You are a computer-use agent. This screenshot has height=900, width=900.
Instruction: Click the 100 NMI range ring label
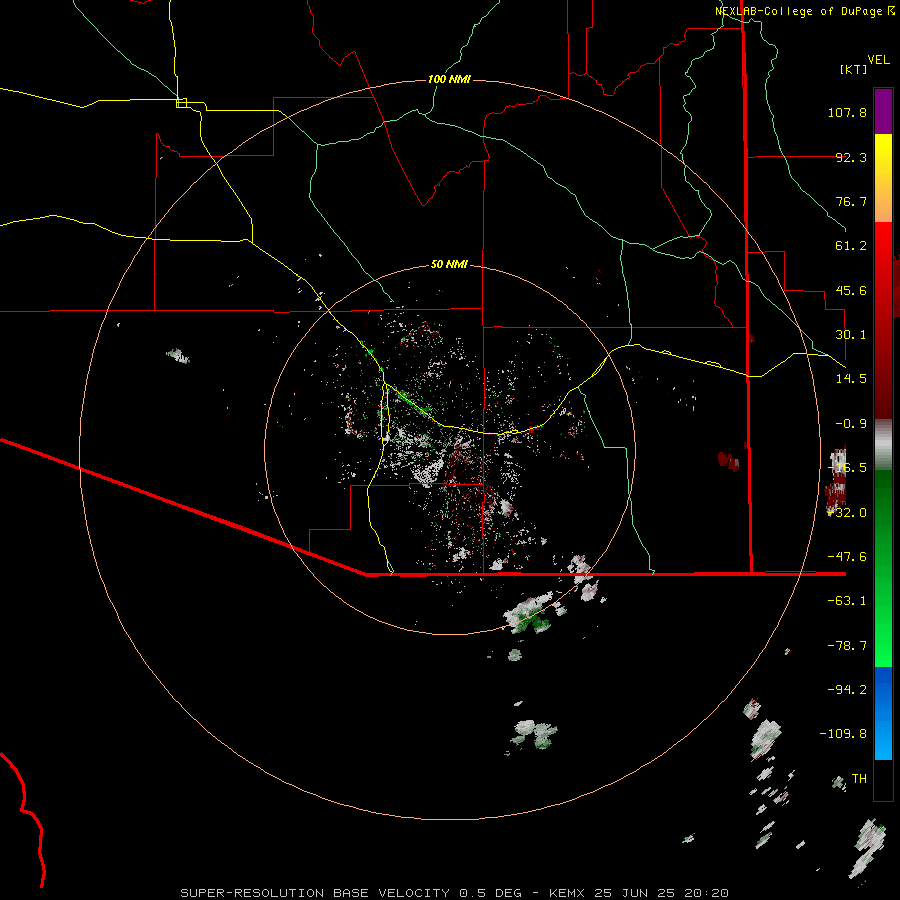[x=449, y=79]
